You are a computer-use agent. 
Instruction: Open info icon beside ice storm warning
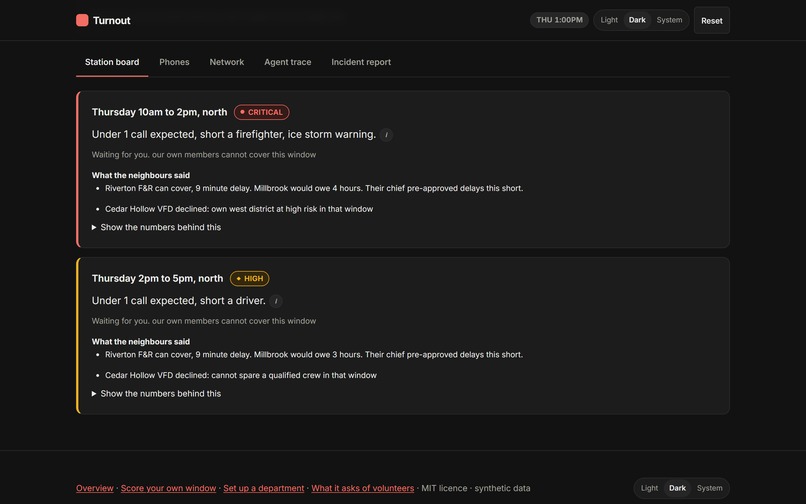tap(387, 135)
